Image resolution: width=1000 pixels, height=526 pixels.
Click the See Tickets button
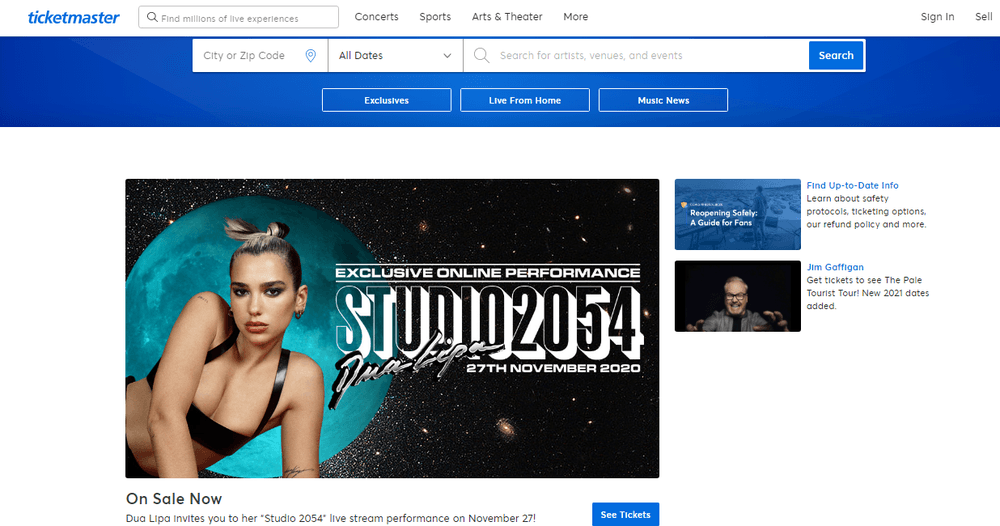[626, 515]
